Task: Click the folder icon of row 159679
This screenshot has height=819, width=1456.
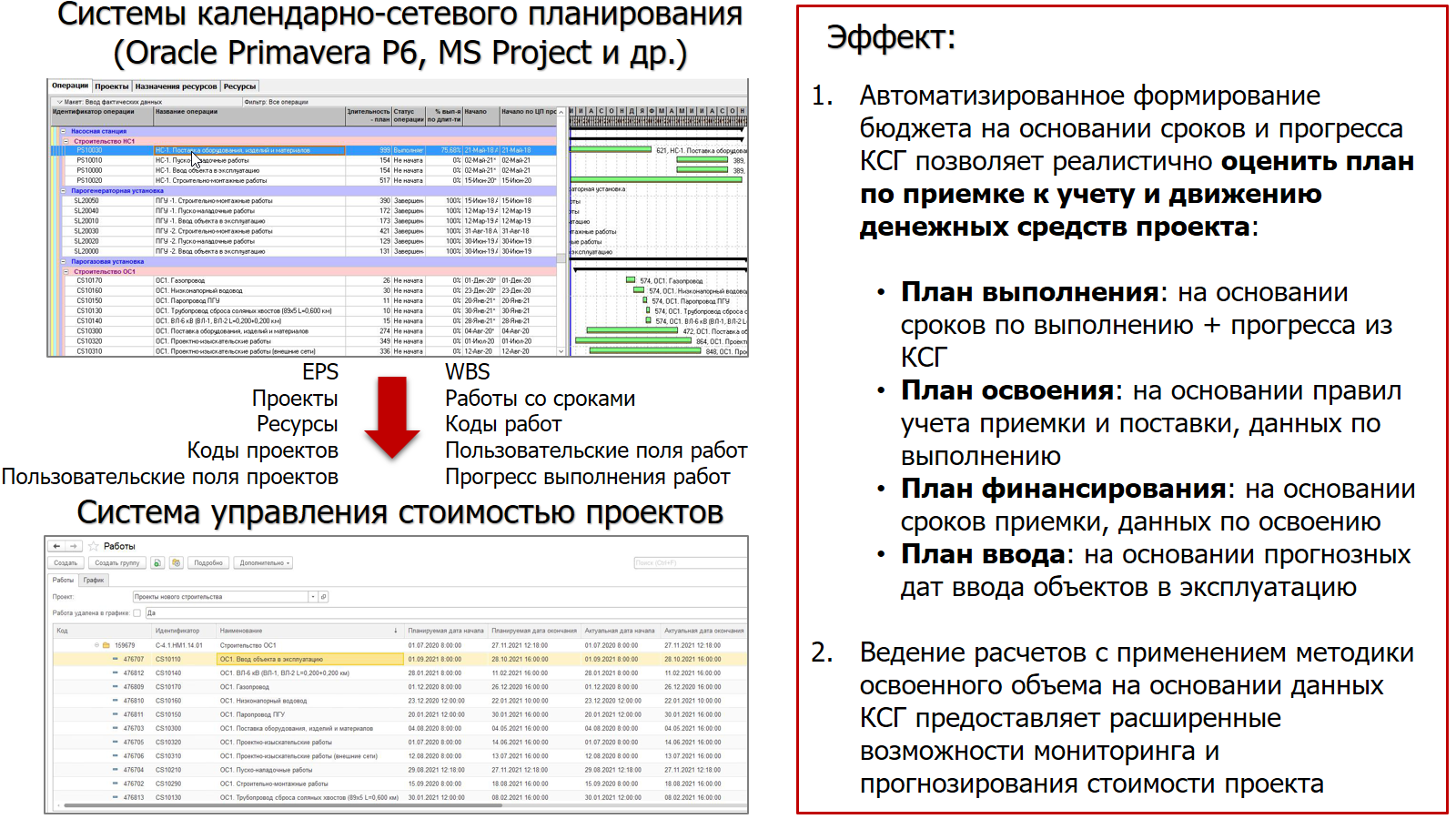Action: 105,645
